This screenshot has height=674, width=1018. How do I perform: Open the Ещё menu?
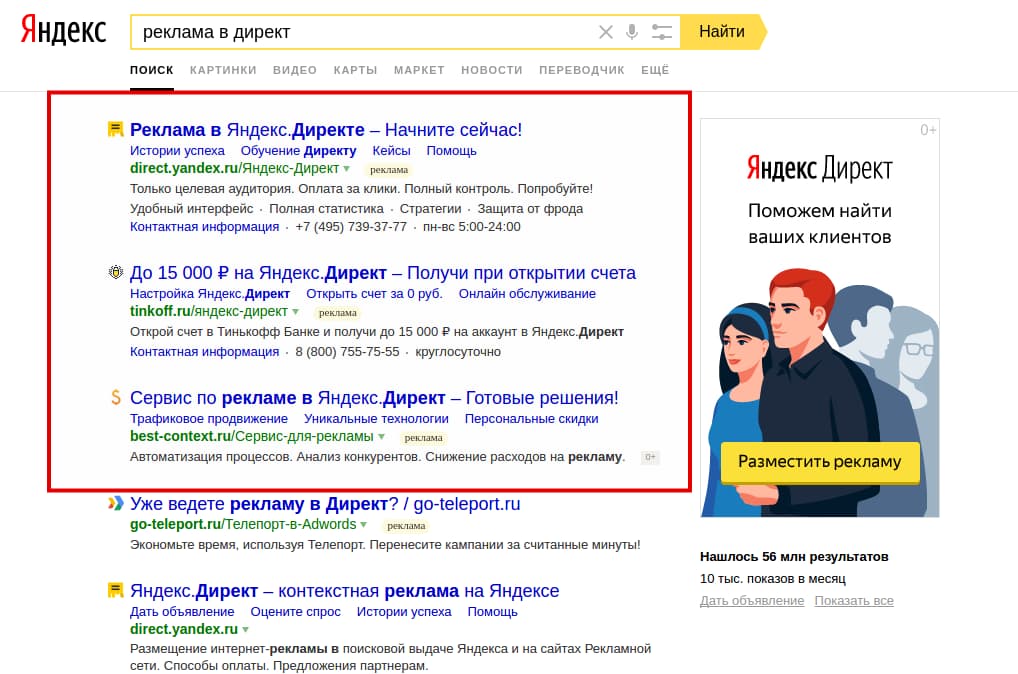(653, 70)
